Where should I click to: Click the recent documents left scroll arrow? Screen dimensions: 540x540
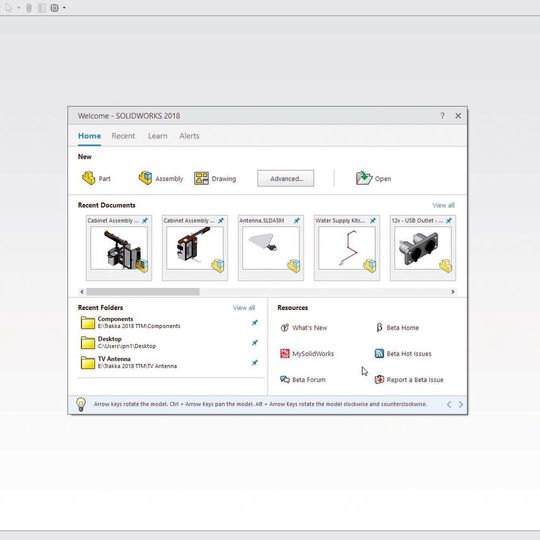tap(82, 292)
